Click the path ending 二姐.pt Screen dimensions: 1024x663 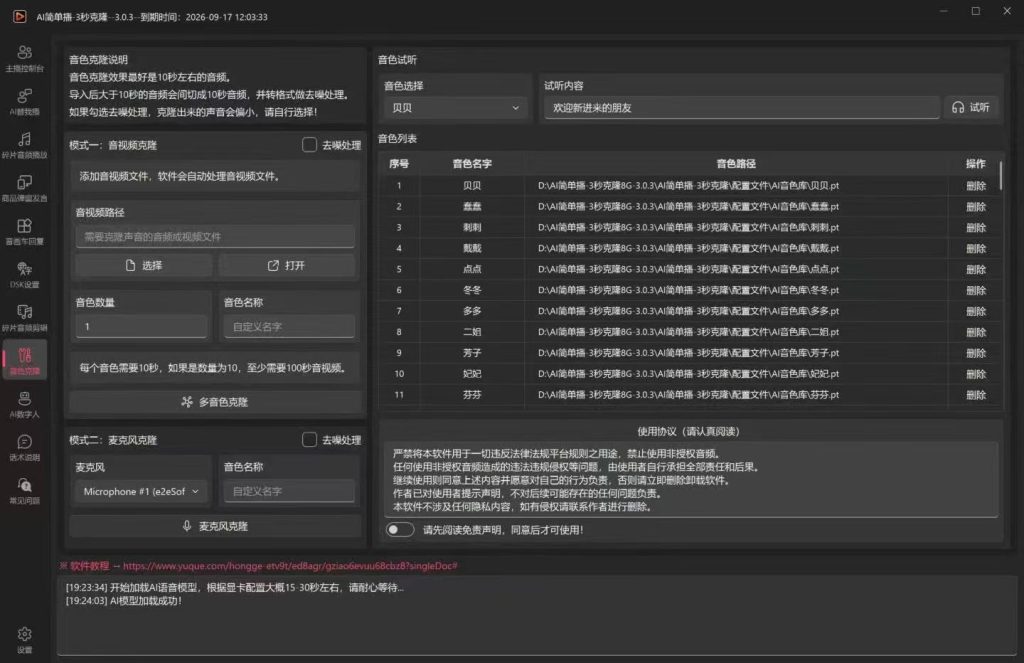tap(688, 332)
